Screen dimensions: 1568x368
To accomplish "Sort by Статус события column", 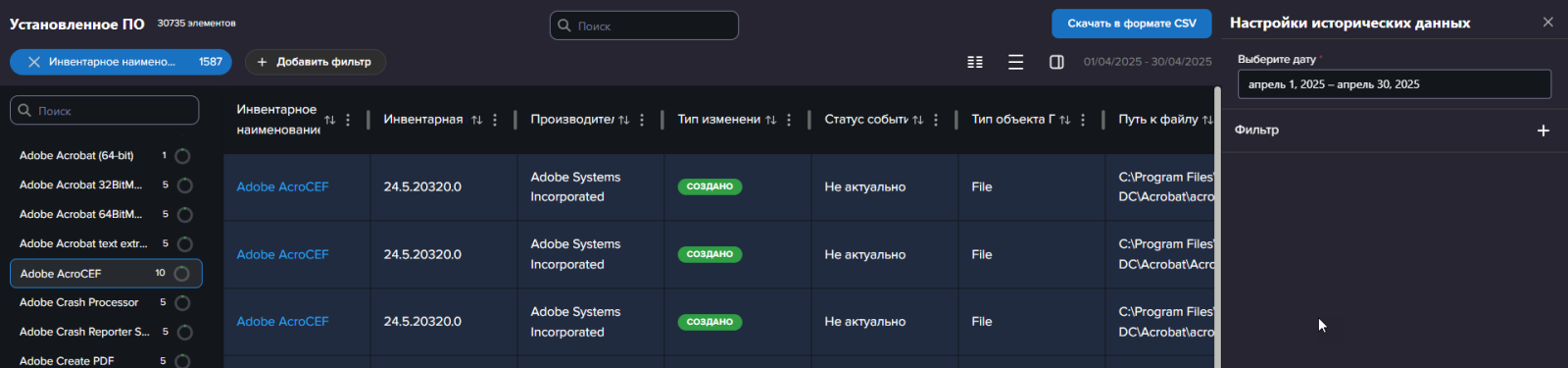I will 918,120.
